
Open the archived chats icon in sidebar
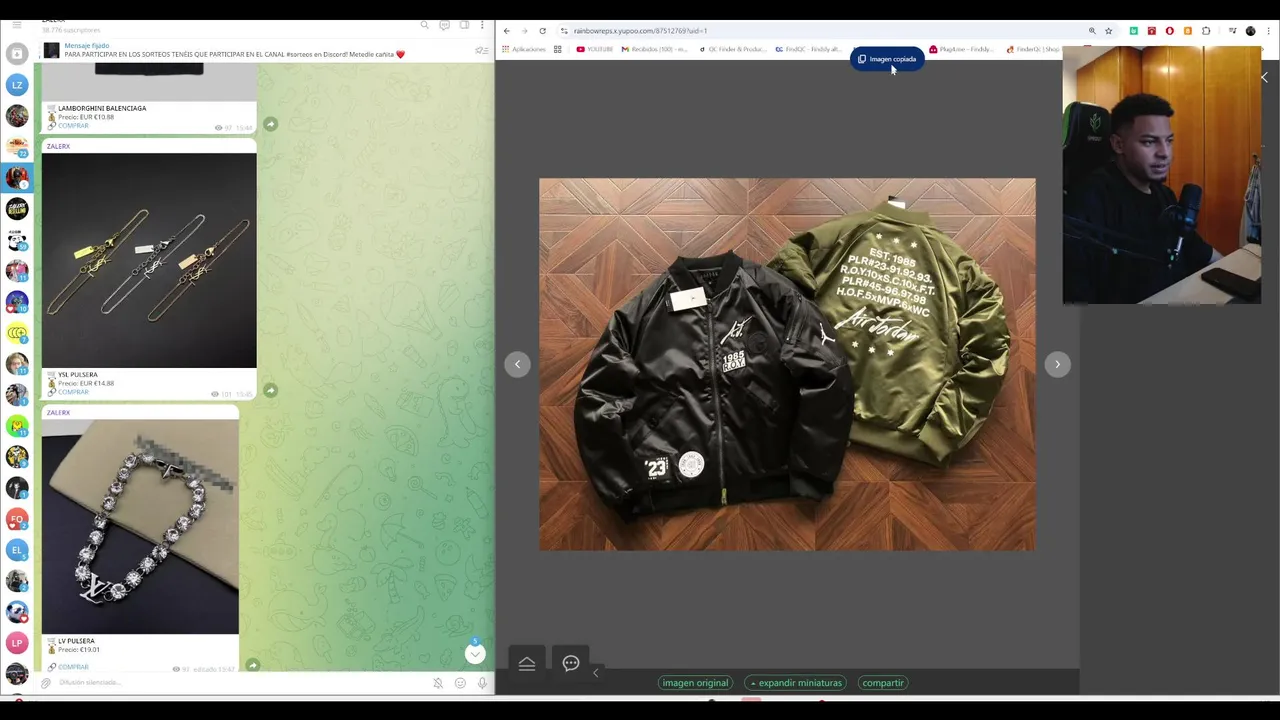(17, 54)
